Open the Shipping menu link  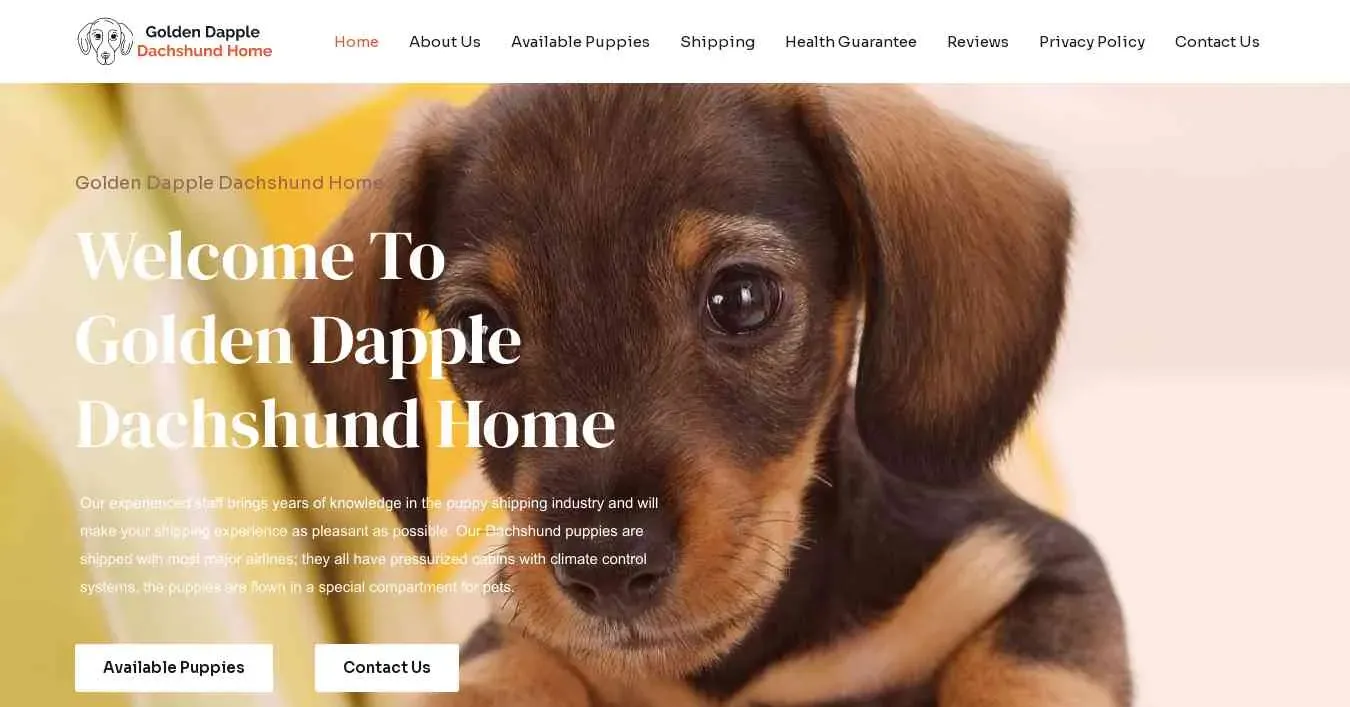[717, 41]
